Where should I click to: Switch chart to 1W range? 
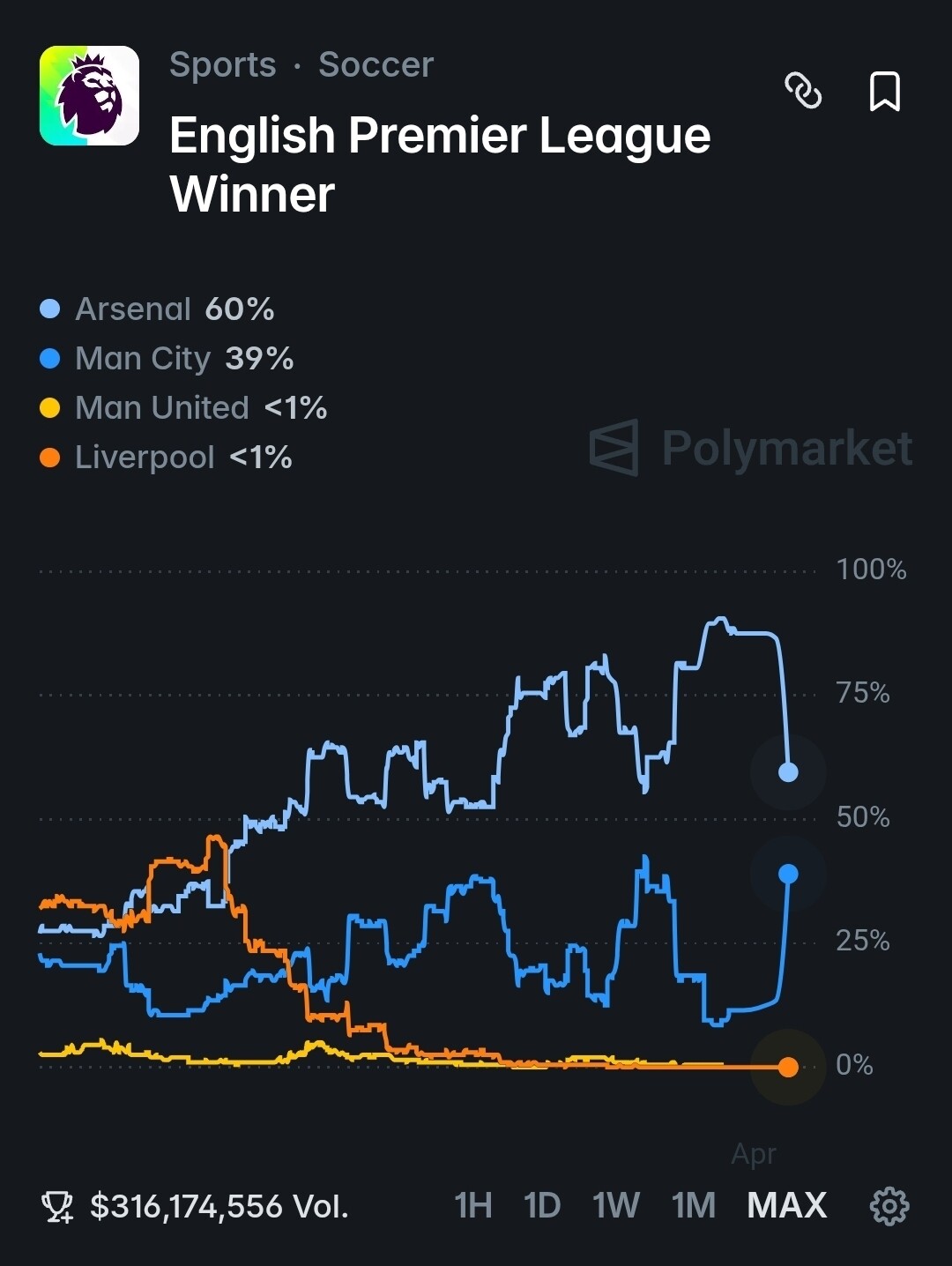615,1205
